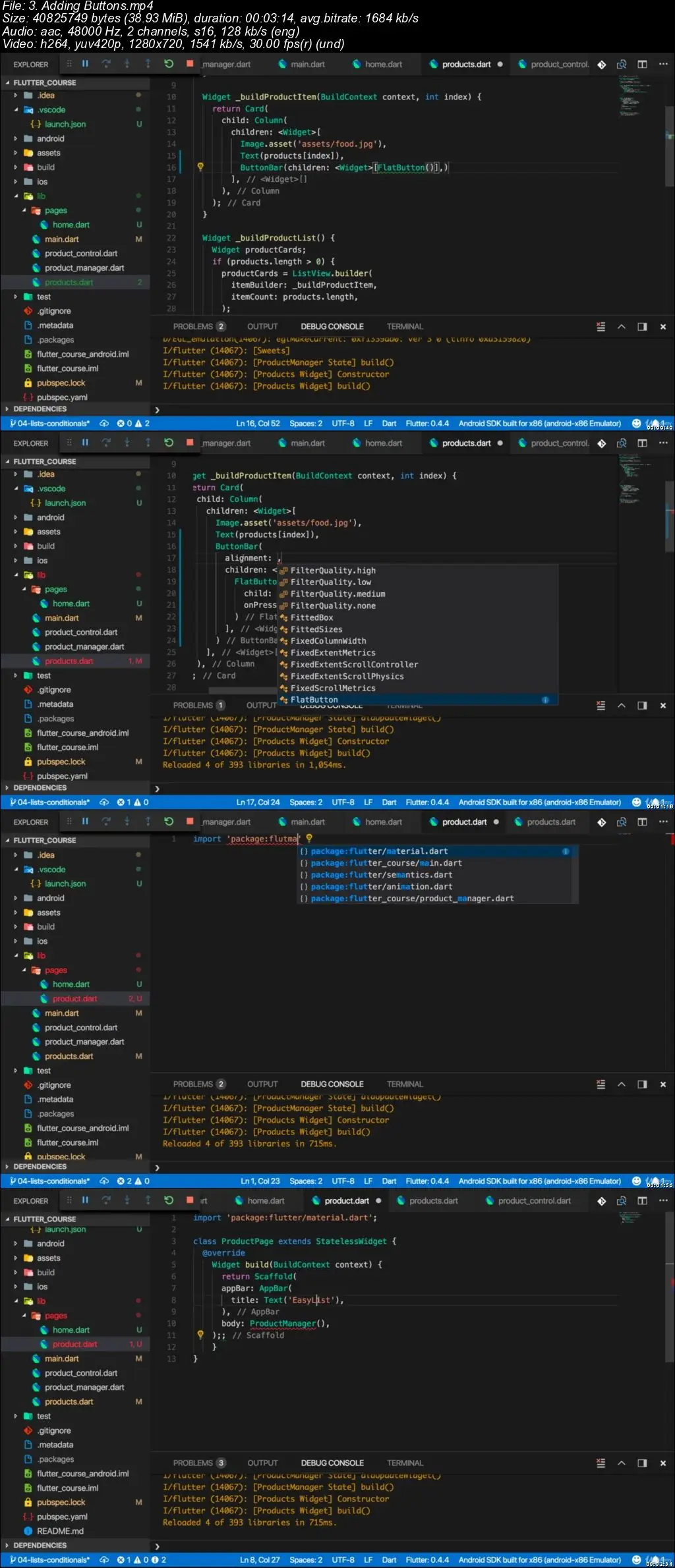The width and height of the screenshot is (675, 1568).
Task: Open the Git changes icon in the top frame's editor actions
Action: (601, 65)
